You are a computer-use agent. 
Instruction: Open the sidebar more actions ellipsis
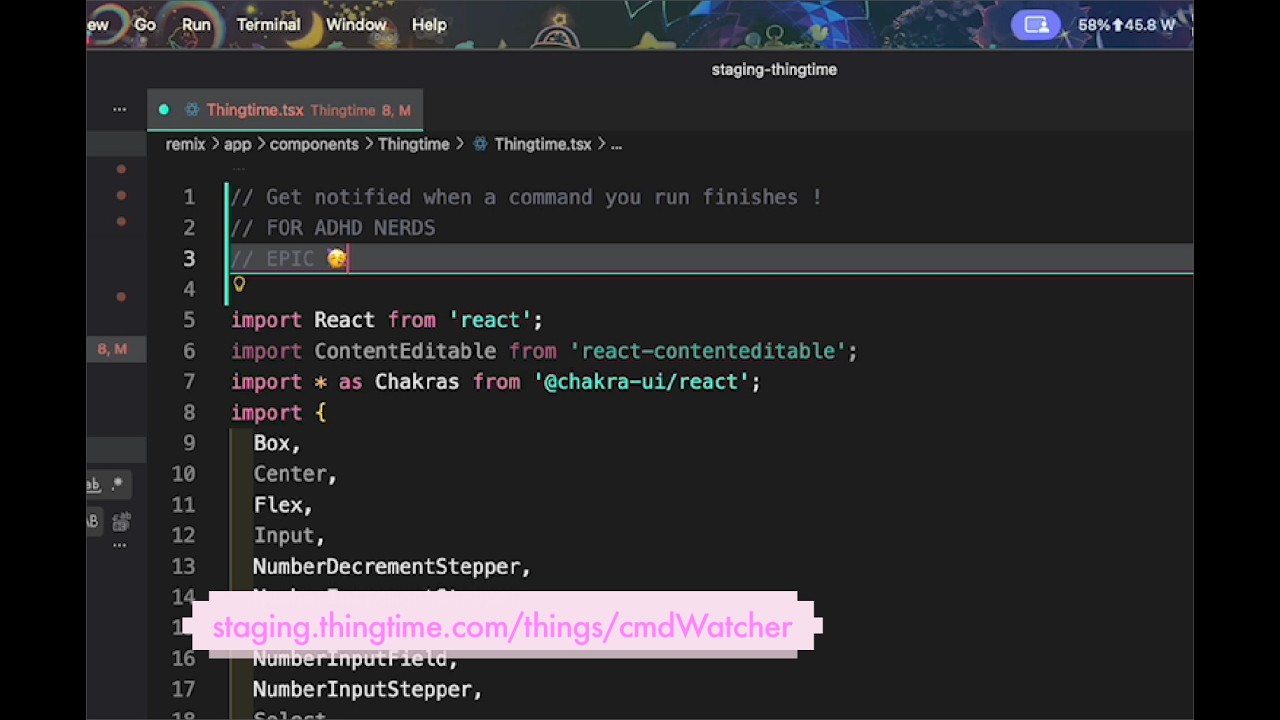tap(119, 109)
